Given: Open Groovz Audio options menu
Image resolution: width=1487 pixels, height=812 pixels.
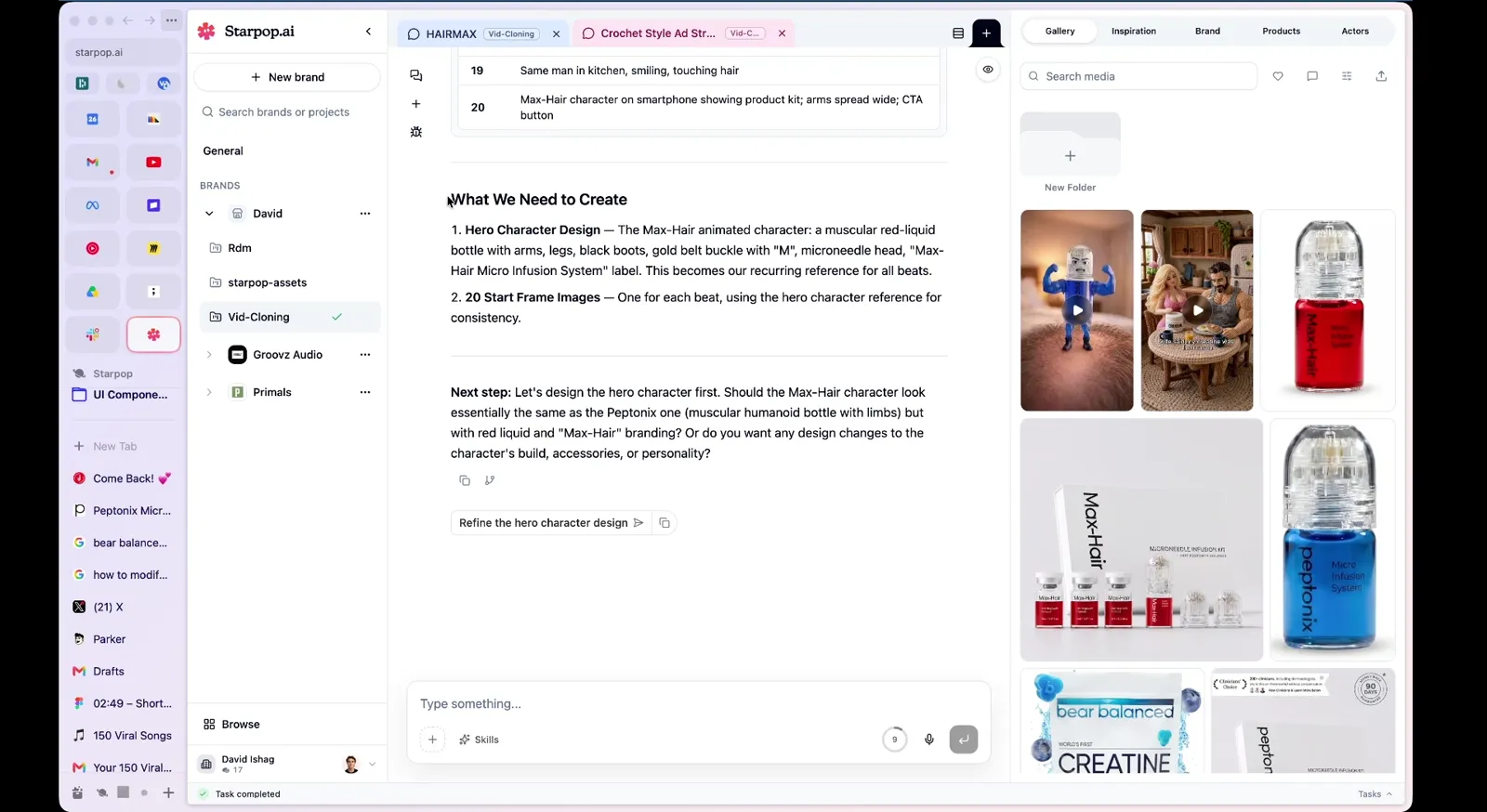Looking at the screenshot, I should (x=365, y=355).
